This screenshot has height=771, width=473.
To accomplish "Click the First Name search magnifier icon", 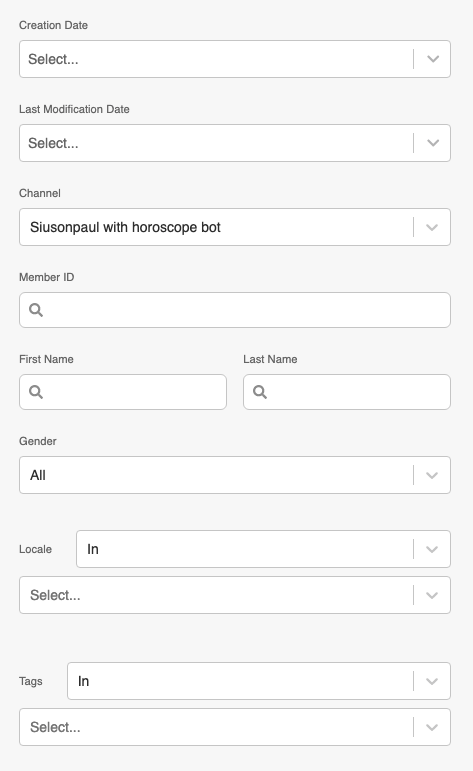I will pos(36,392).
